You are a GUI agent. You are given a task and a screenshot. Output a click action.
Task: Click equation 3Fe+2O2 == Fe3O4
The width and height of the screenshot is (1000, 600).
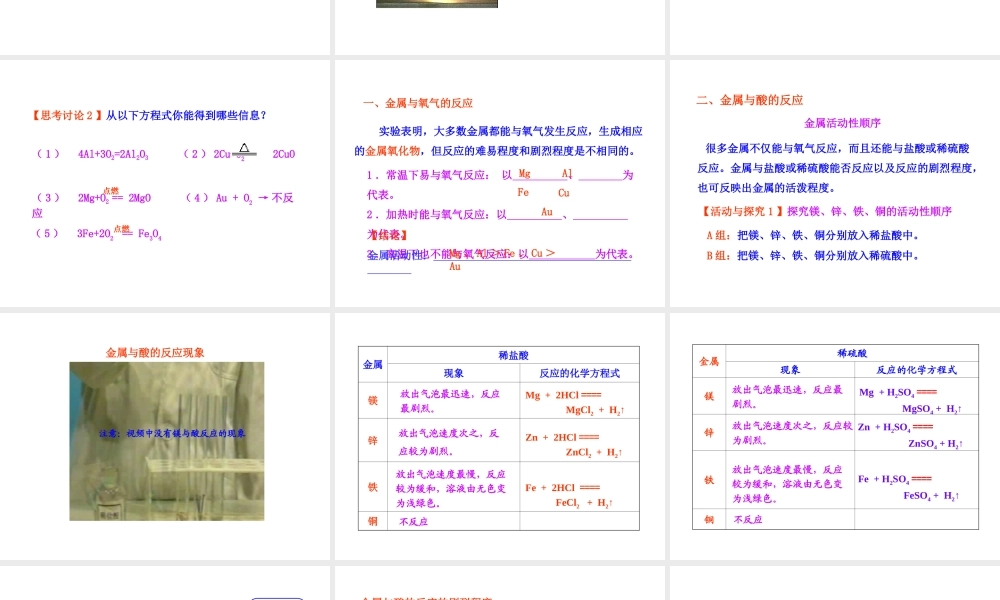119,233
